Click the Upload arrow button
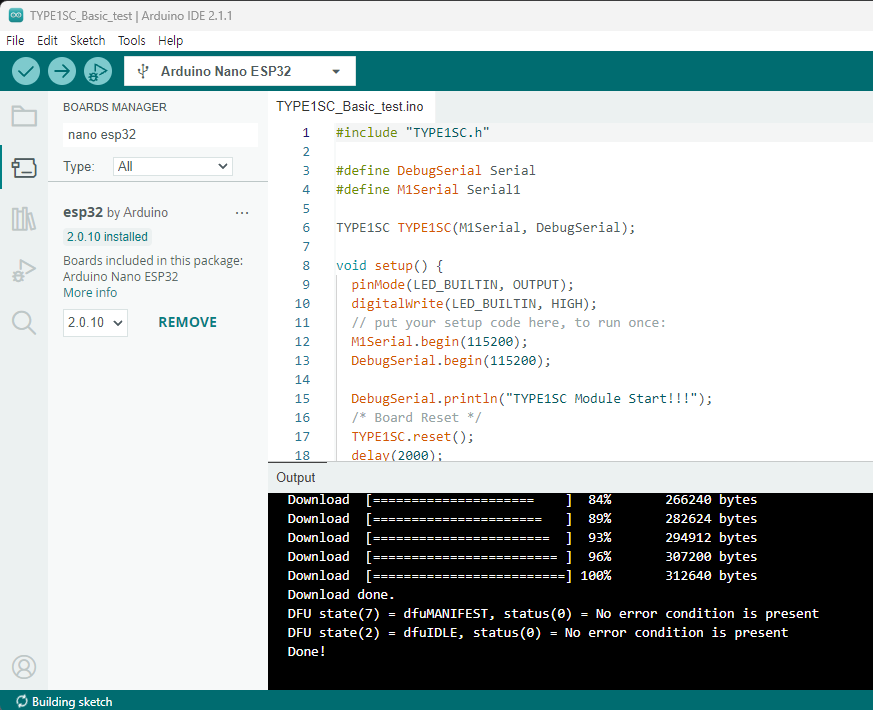This screenshot has width=873, height=710. (62, 71)
